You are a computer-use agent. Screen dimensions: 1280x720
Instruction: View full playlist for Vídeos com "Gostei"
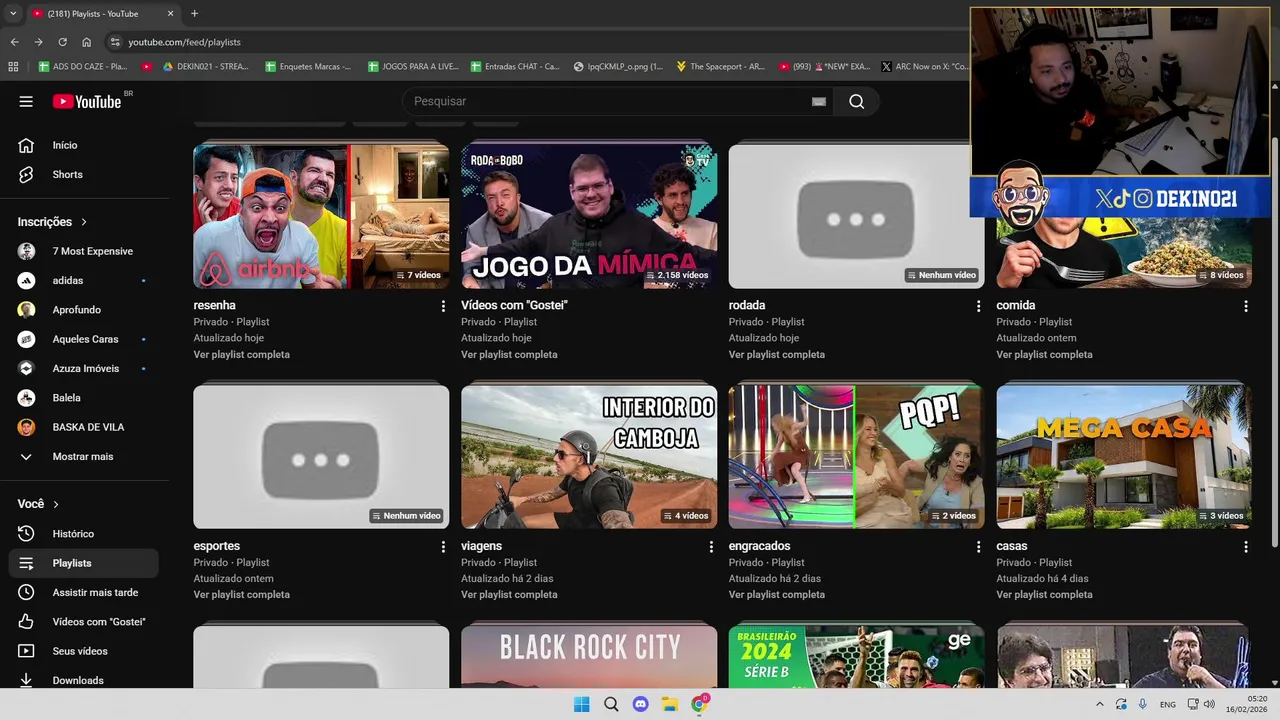[x=509, y=354]
